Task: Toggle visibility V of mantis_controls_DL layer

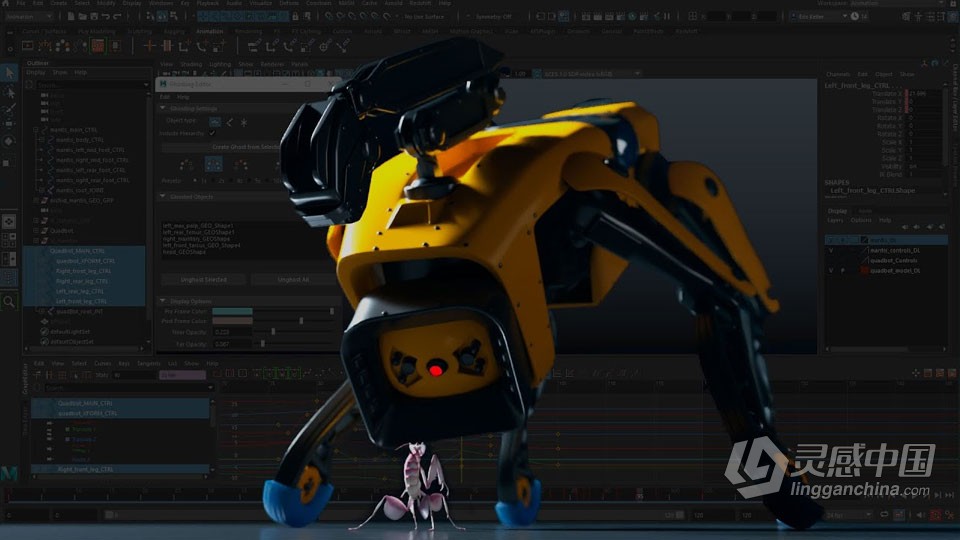Action: point(831,250)
